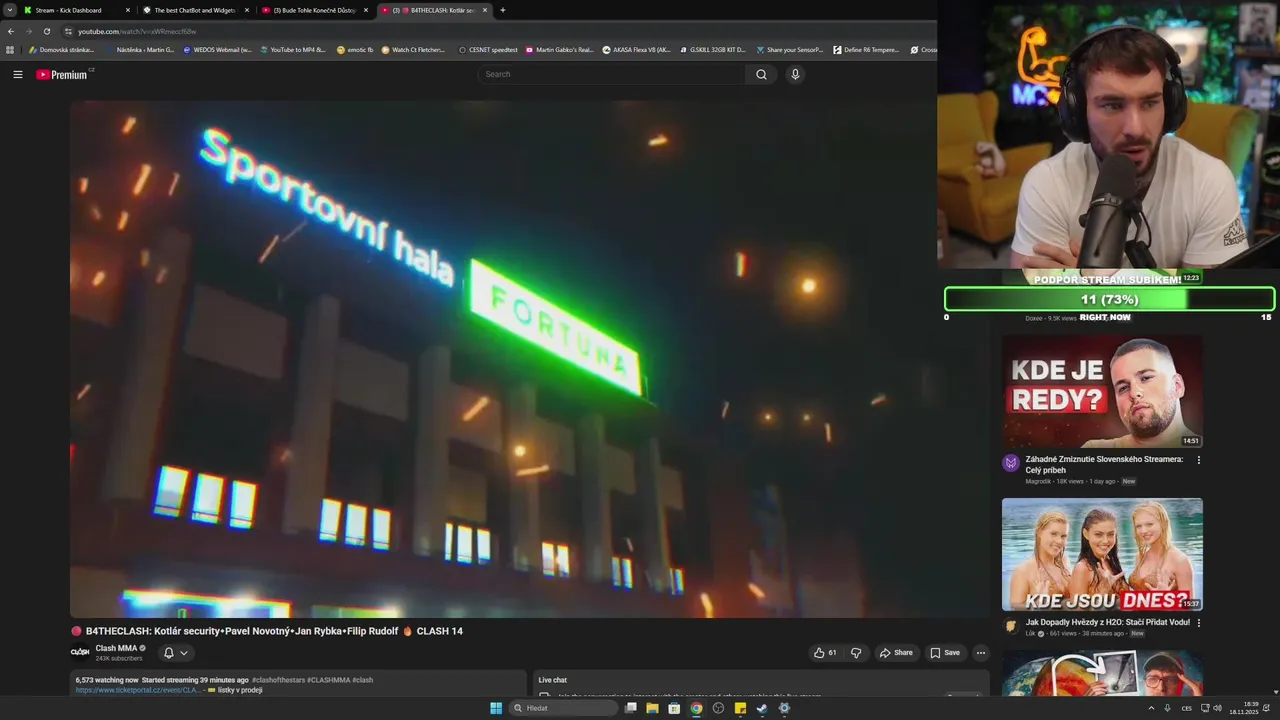
Task: Open Clash MMA channel avatar
Action: [x=80, y=652]
